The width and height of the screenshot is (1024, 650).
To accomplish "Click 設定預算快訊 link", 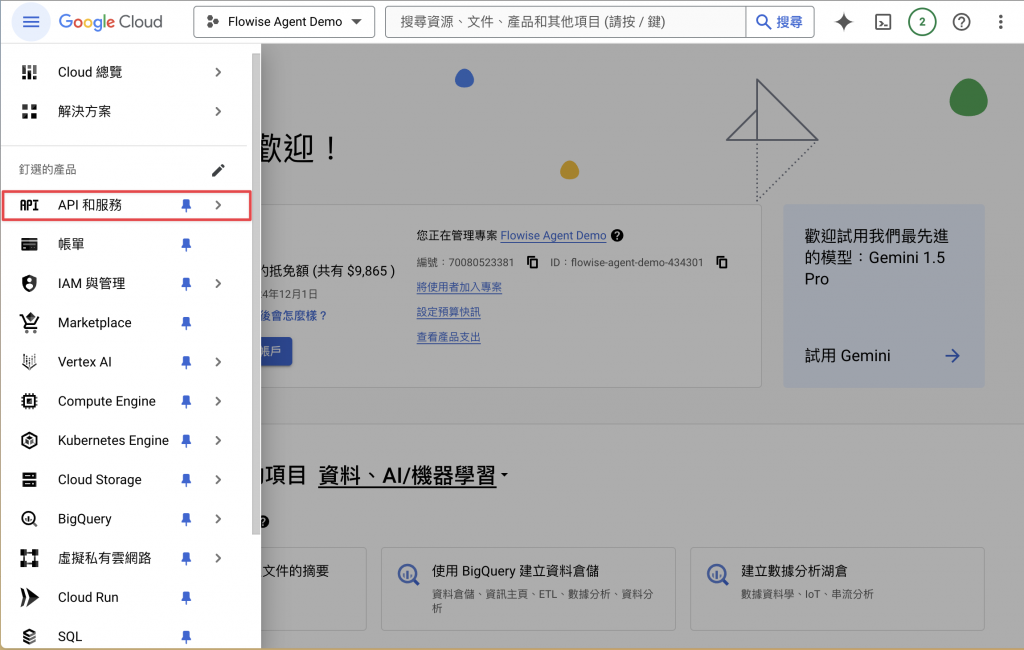I will point(448,312).
